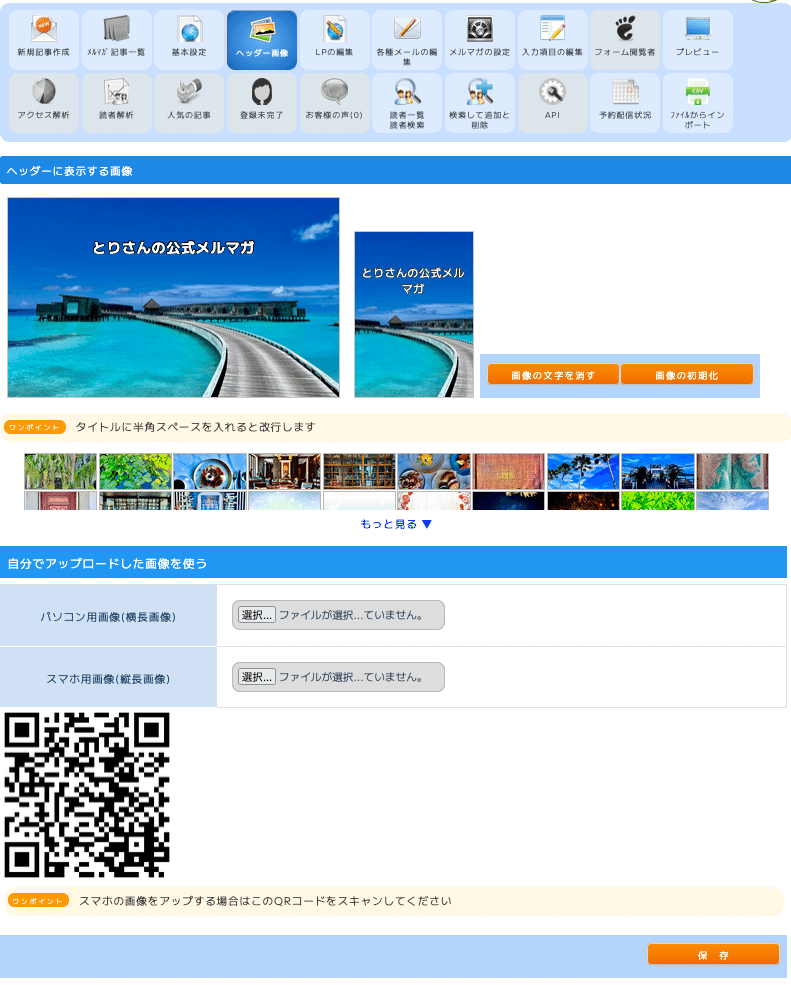Viewport: 791px width, 985px height.
Task: Click text スマホの画像をアップする場合はこのQRコードをスキャンしてください
Action: [x=265, y=901]
